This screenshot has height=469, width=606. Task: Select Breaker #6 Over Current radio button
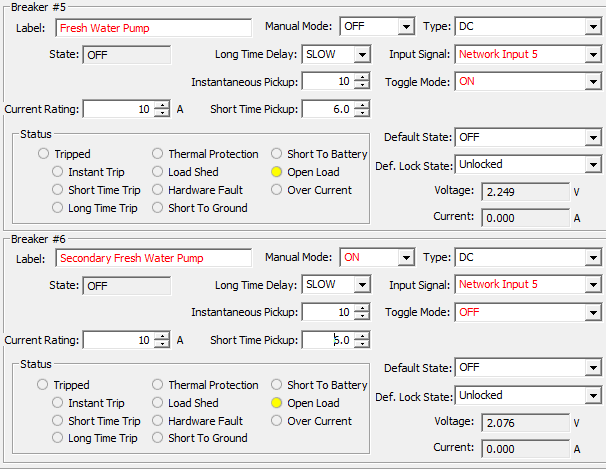click(x=277, y=421)
